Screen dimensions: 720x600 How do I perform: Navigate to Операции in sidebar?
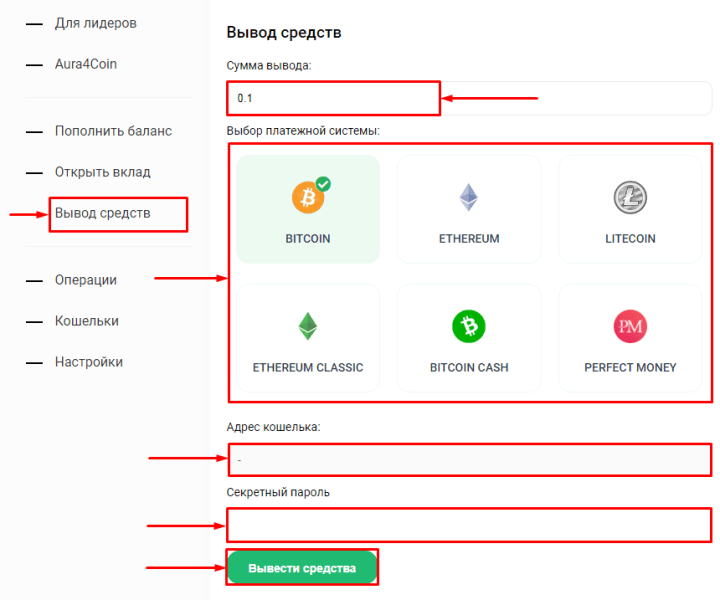coord(86,280)
